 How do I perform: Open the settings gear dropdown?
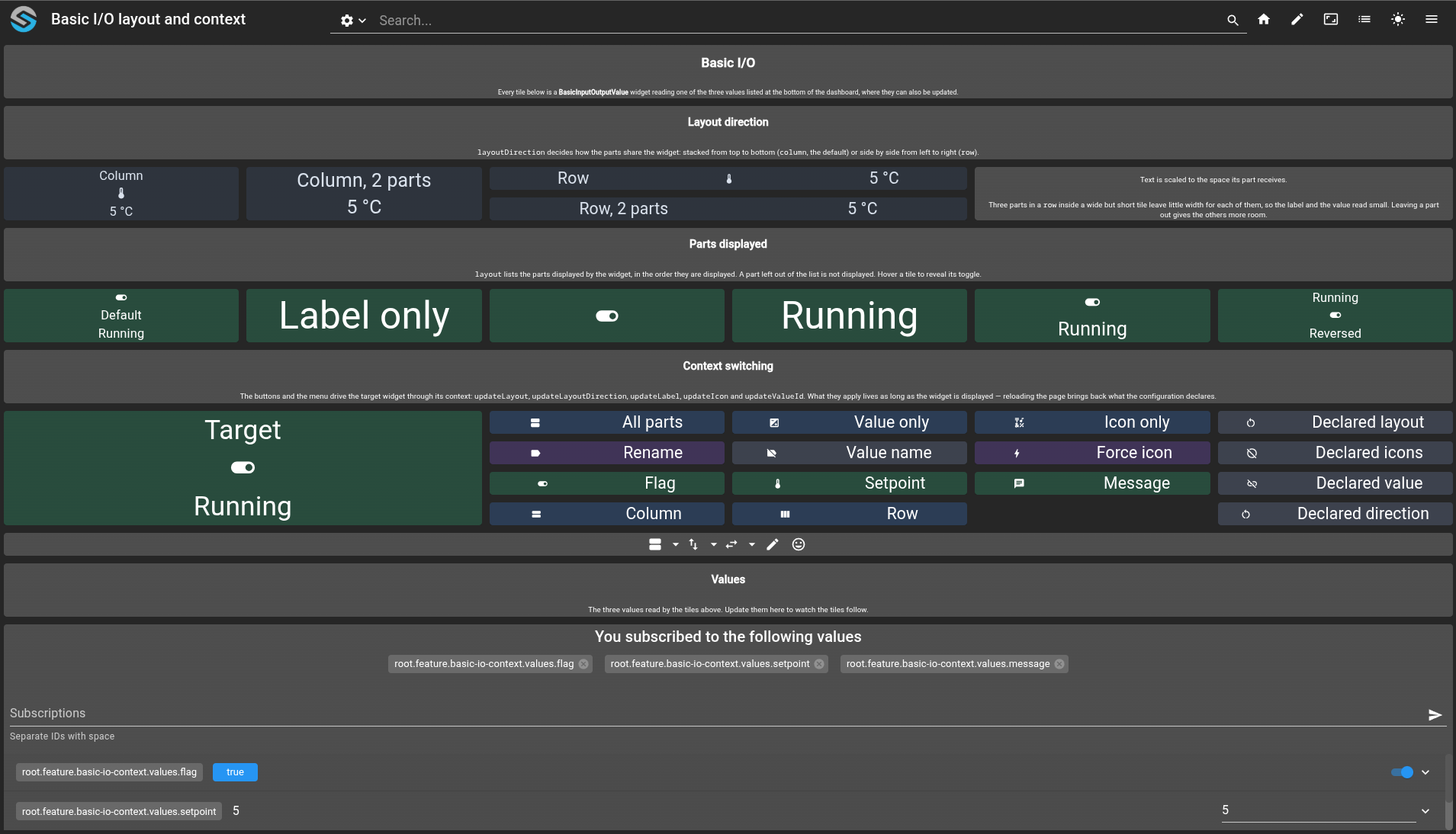tap(353, 21)
